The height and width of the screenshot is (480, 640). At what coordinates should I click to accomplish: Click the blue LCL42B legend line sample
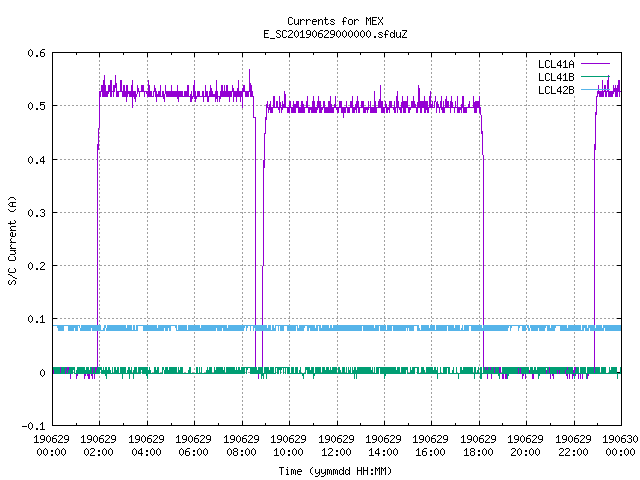595,89
